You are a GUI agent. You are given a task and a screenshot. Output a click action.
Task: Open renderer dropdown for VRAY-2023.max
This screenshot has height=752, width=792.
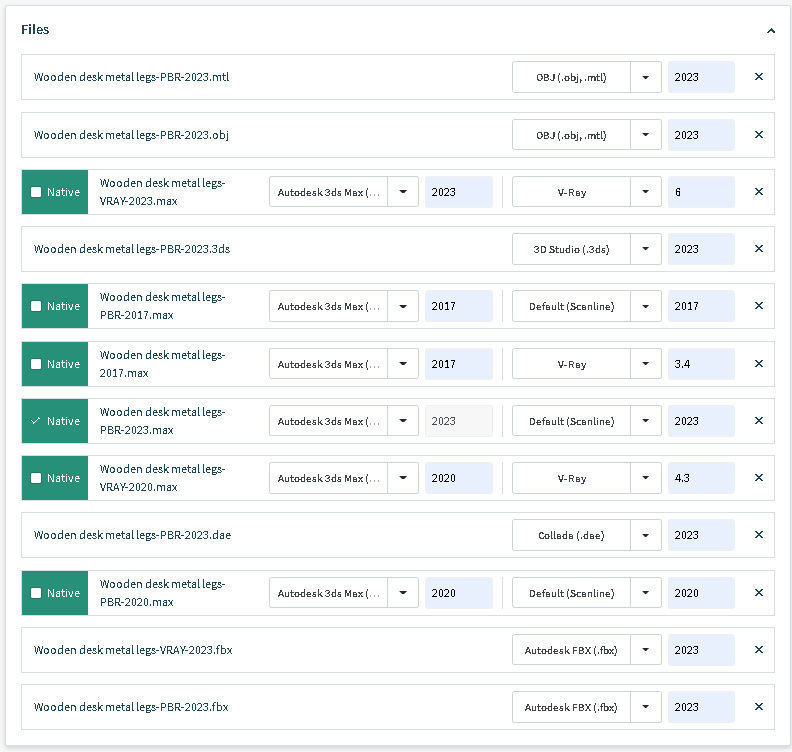click(646, 192)
